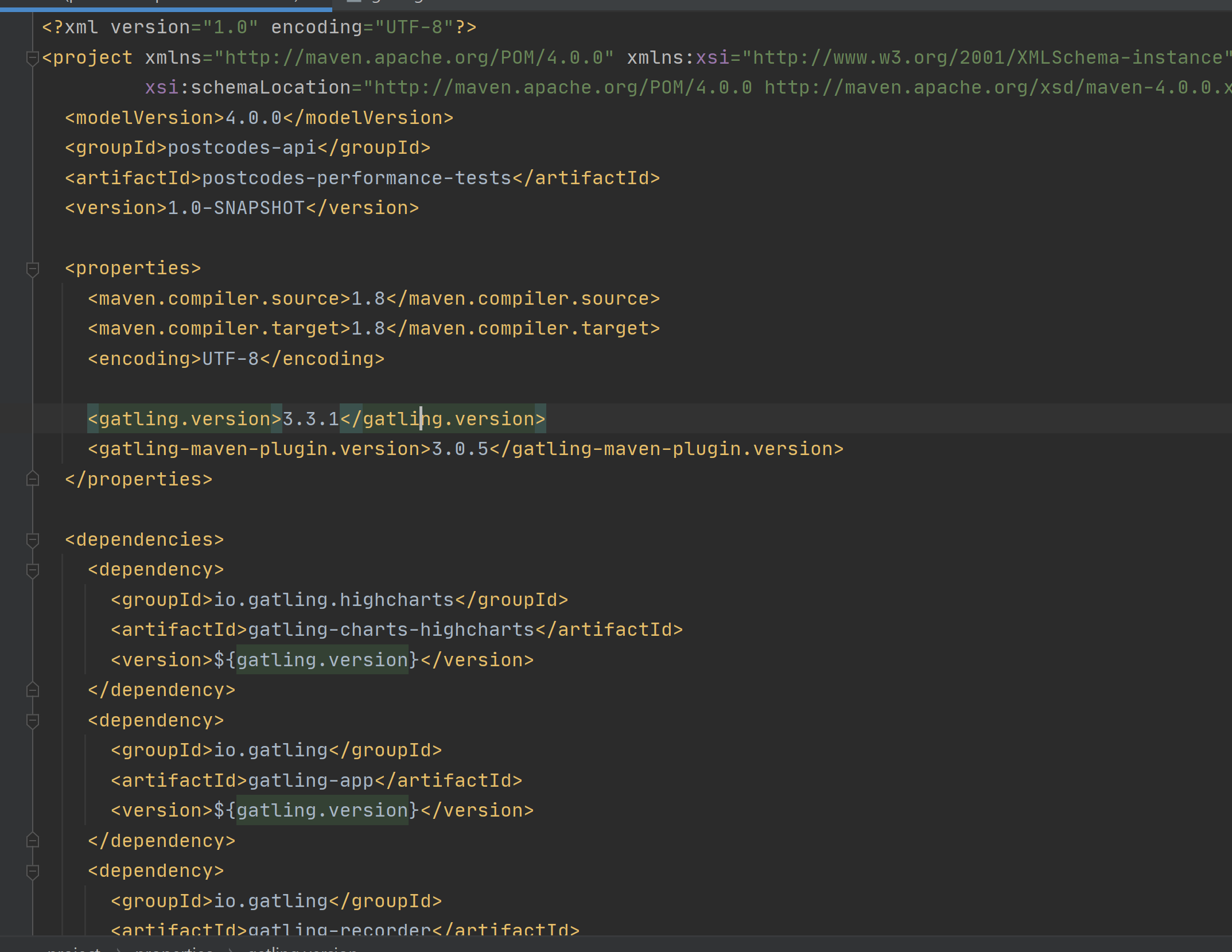Collapse the second dependency block

pyautogui.click(x=32, y=720)
